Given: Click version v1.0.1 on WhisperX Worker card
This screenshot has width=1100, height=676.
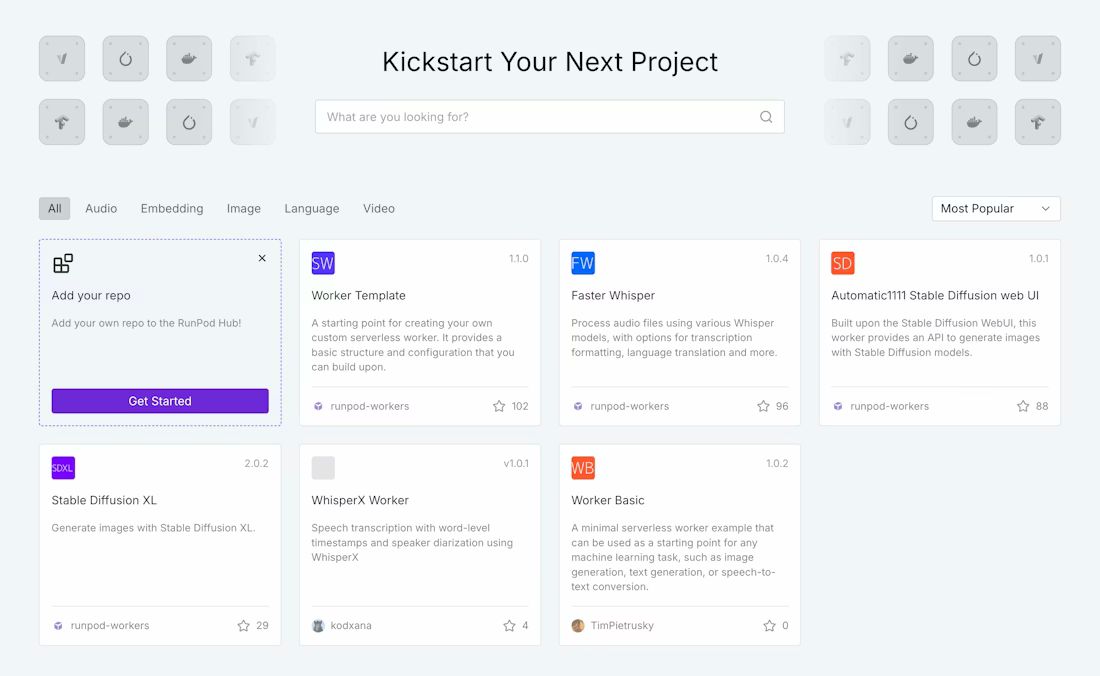Looking at the screenshot, I should (x=516, y=464).
